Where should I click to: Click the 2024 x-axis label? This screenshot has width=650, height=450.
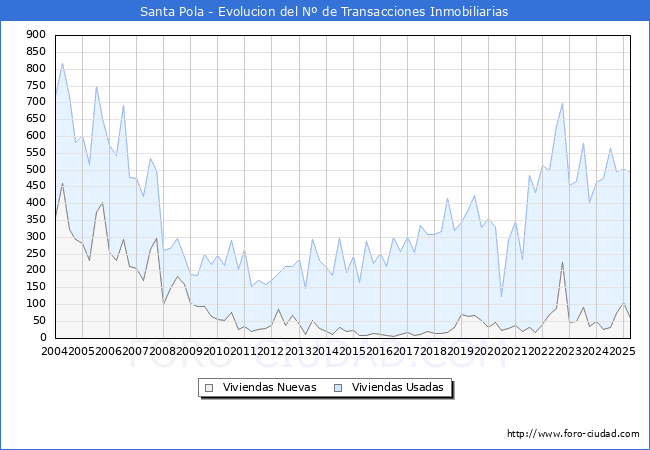pyautogui.click(x=596, y=351)
